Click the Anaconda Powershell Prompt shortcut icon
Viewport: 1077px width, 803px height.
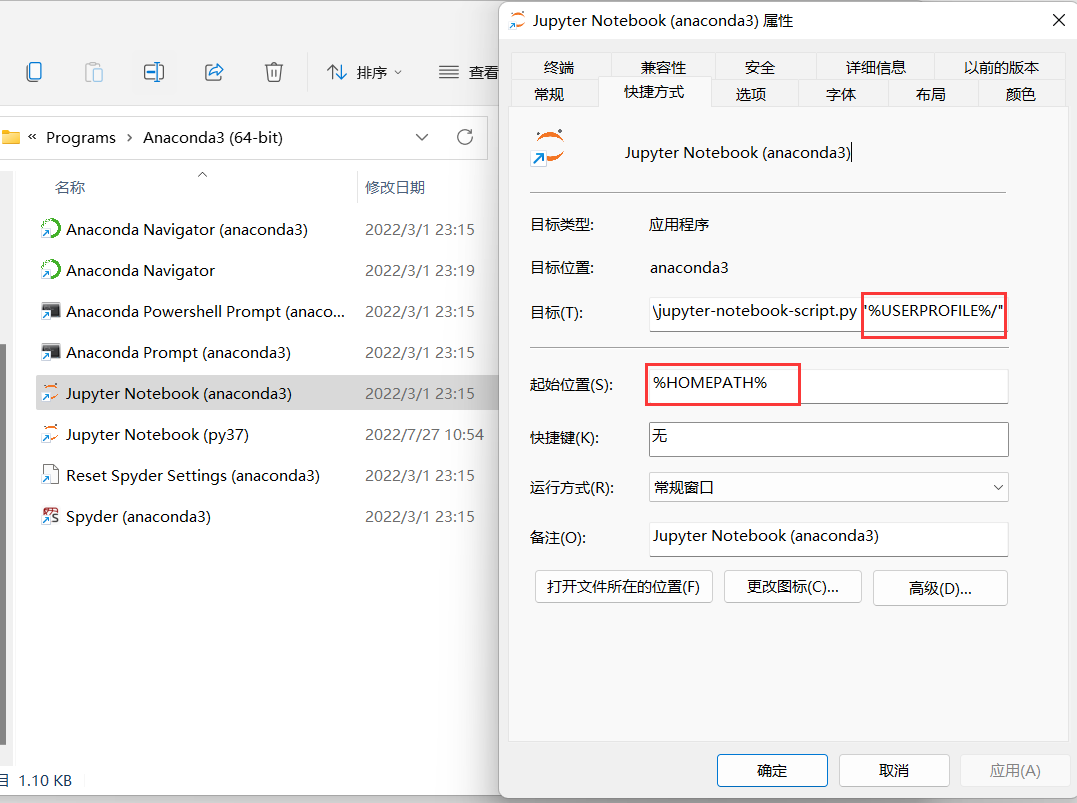tap(50, 311)
